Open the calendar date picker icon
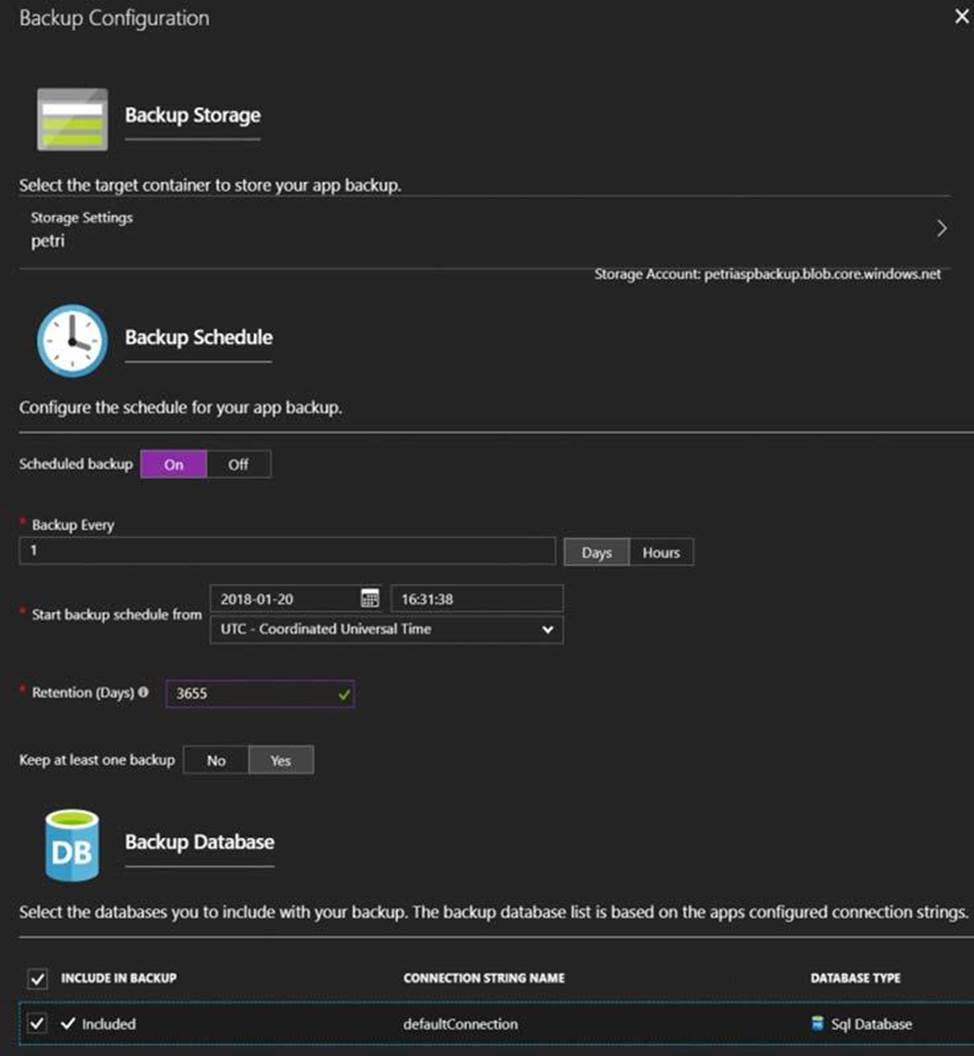The image size is (974, 1056). click(x=369, y=598)
